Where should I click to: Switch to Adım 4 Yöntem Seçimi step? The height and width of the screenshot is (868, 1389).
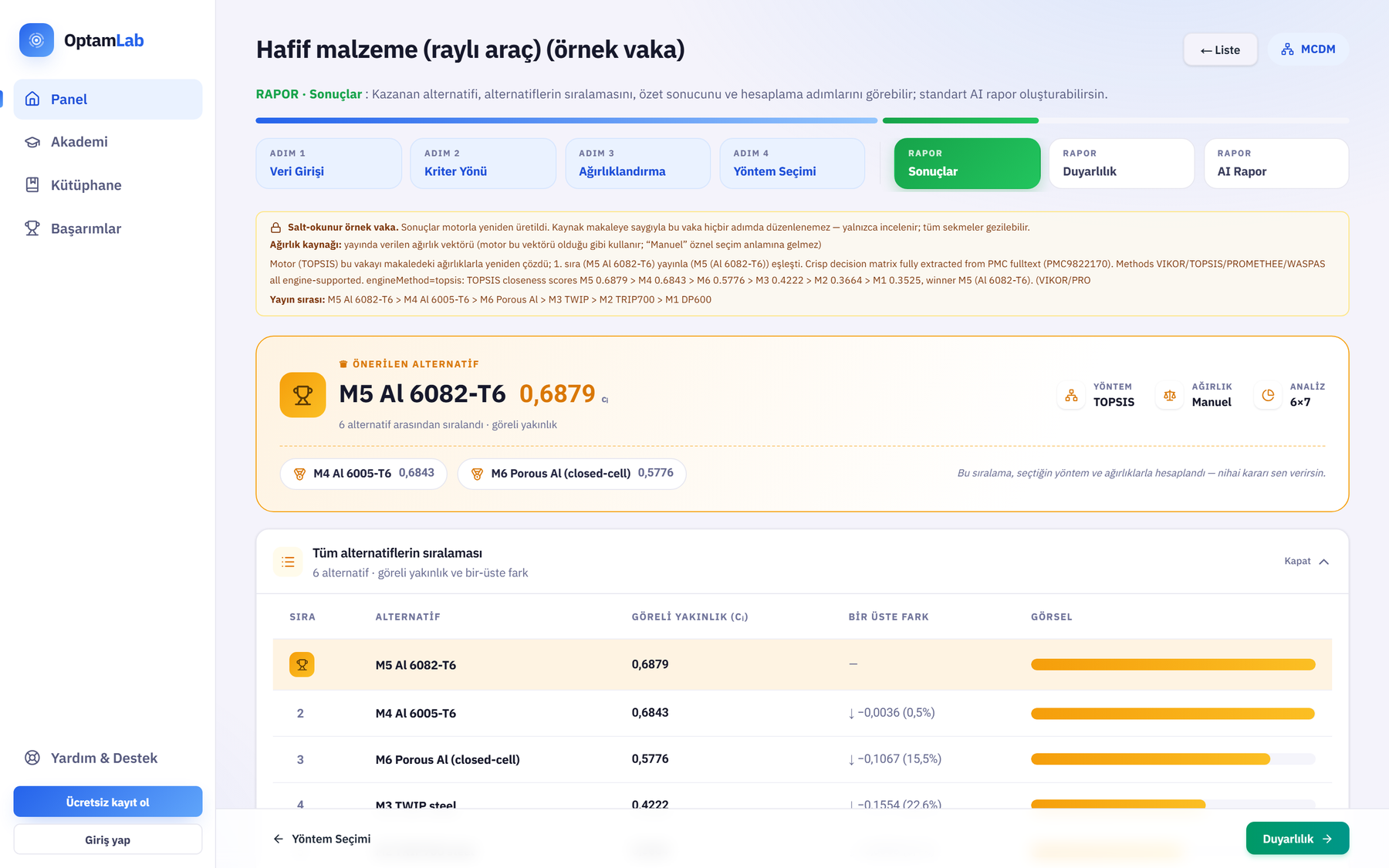[x=792, y=164]
